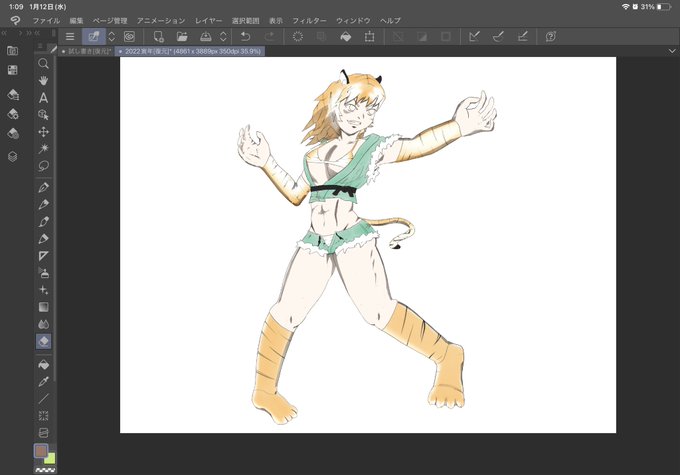Click the New file icon
The image size is (680, 475).
159,36
